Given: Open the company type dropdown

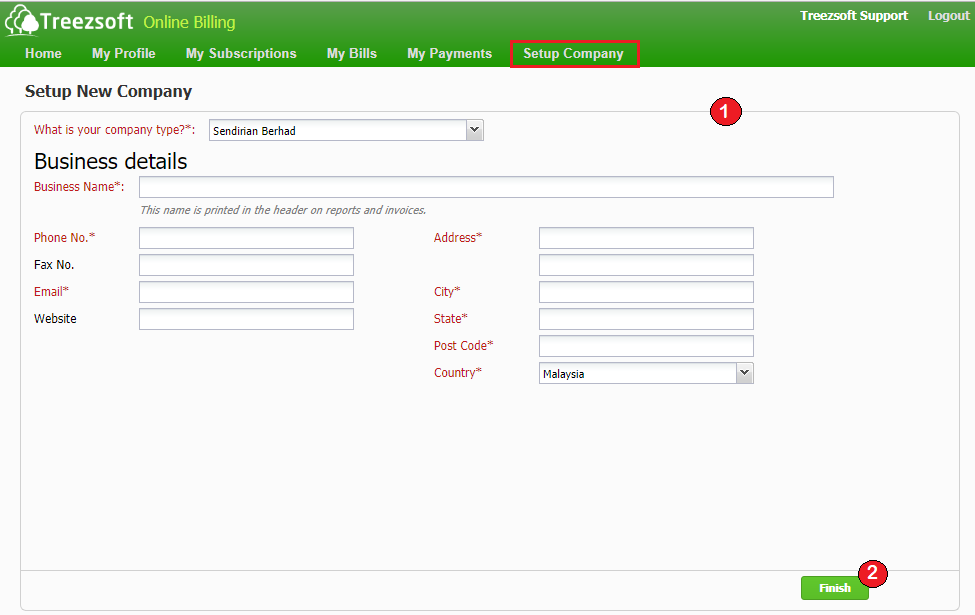Looking at the screenshot, I should tap(346, 131).
